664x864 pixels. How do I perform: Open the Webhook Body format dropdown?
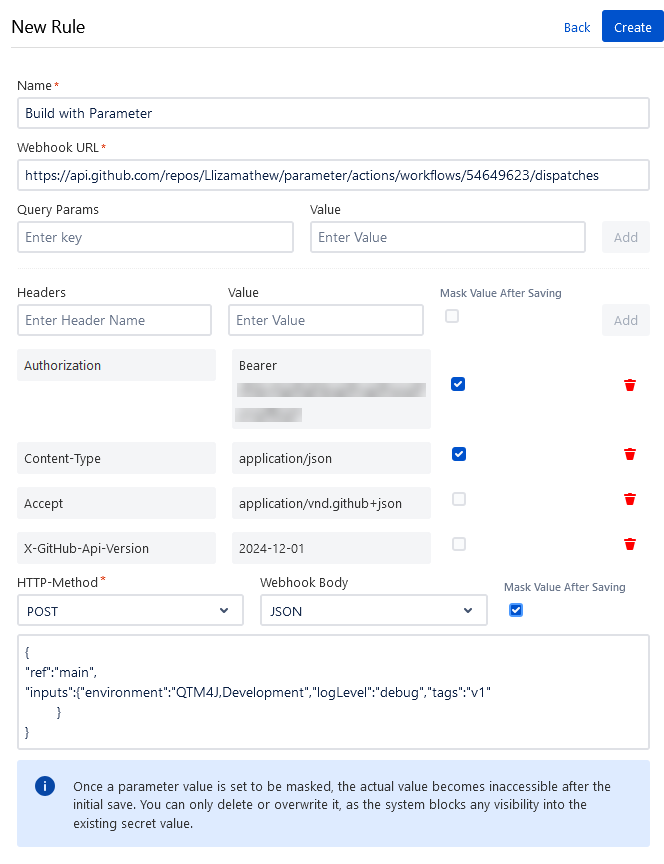click(x=373, y=610)
